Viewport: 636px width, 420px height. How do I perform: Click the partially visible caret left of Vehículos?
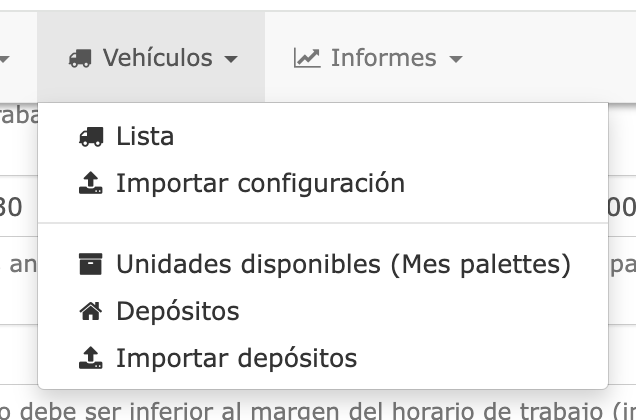coord(4,60)
